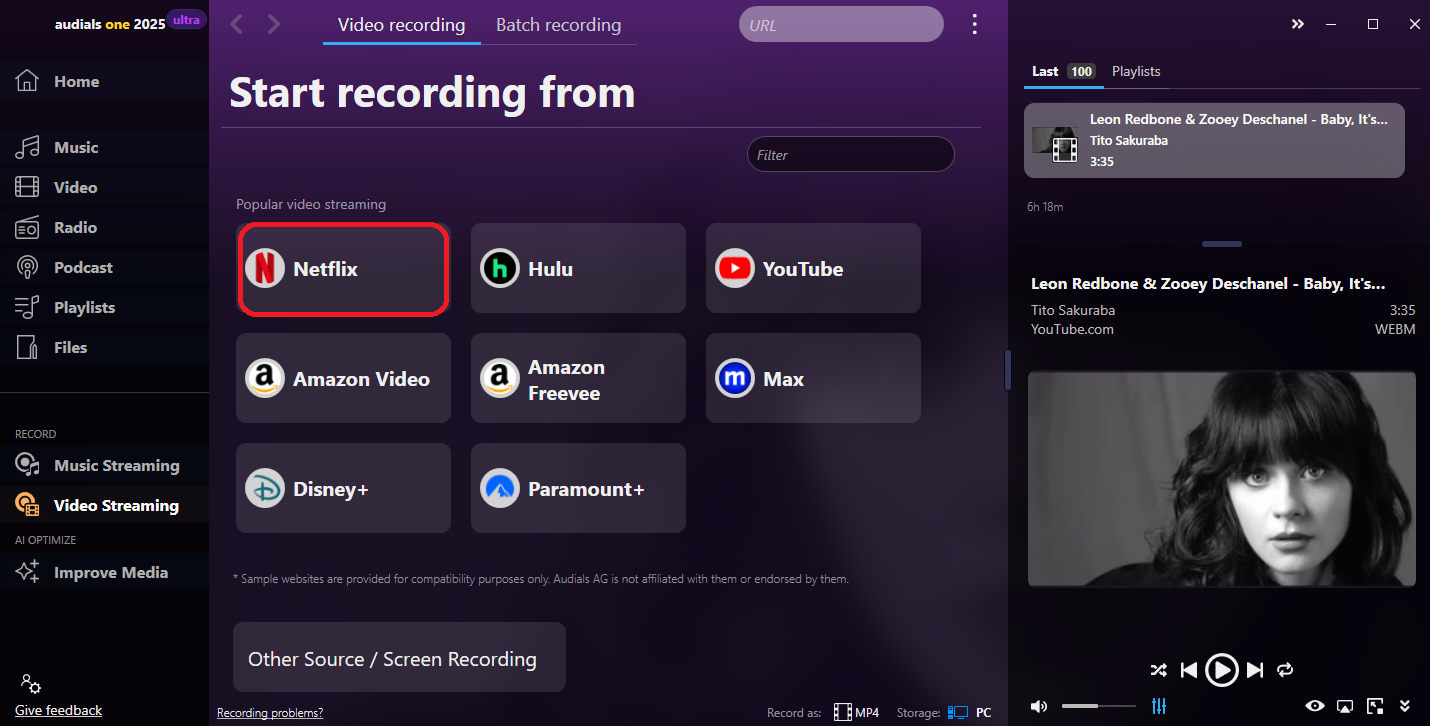Click the audials one 2025 logo
Image resolution: width=1430 pixels, height=726 pixels.
[x=110, y=24]
